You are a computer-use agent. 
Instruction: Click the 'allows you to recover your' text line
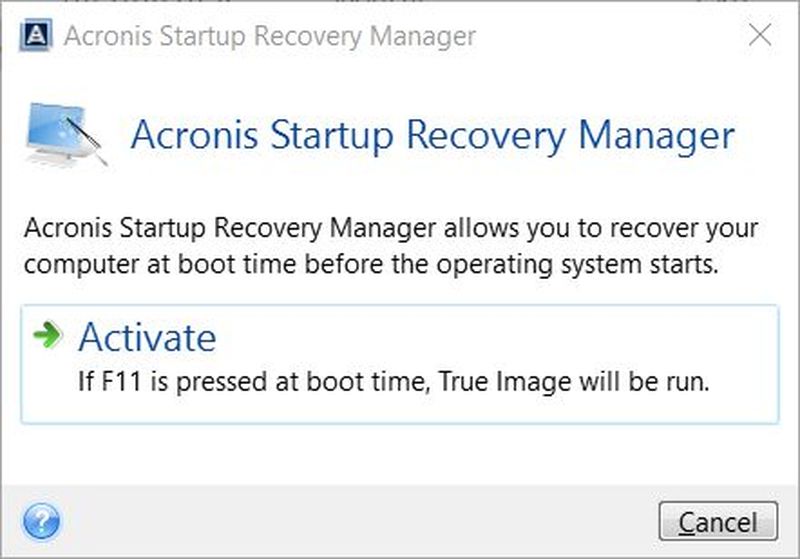tap(392, 228)
